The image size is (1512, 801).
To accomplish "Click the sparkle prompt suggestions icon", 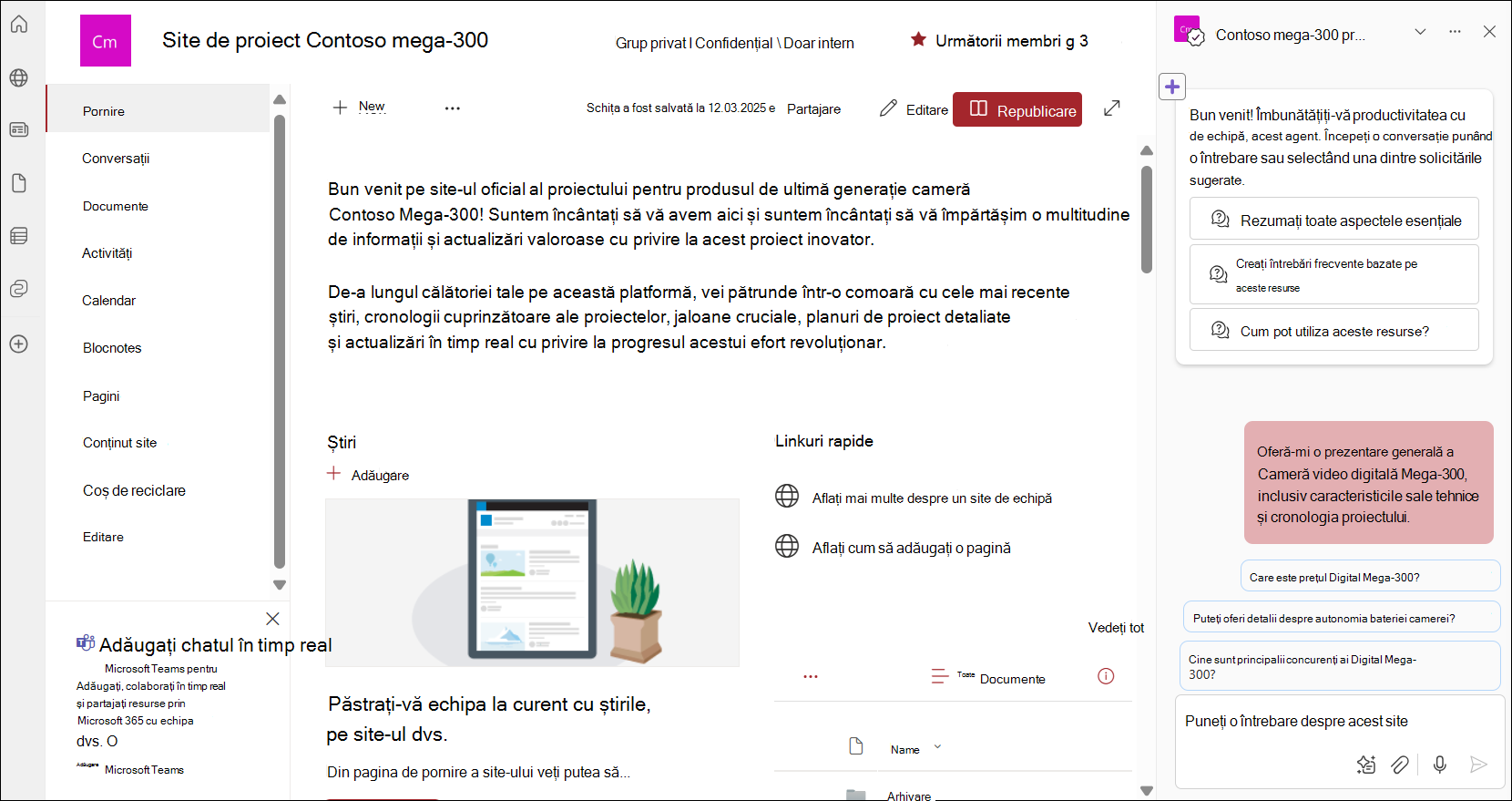I will coord(1366,765).
